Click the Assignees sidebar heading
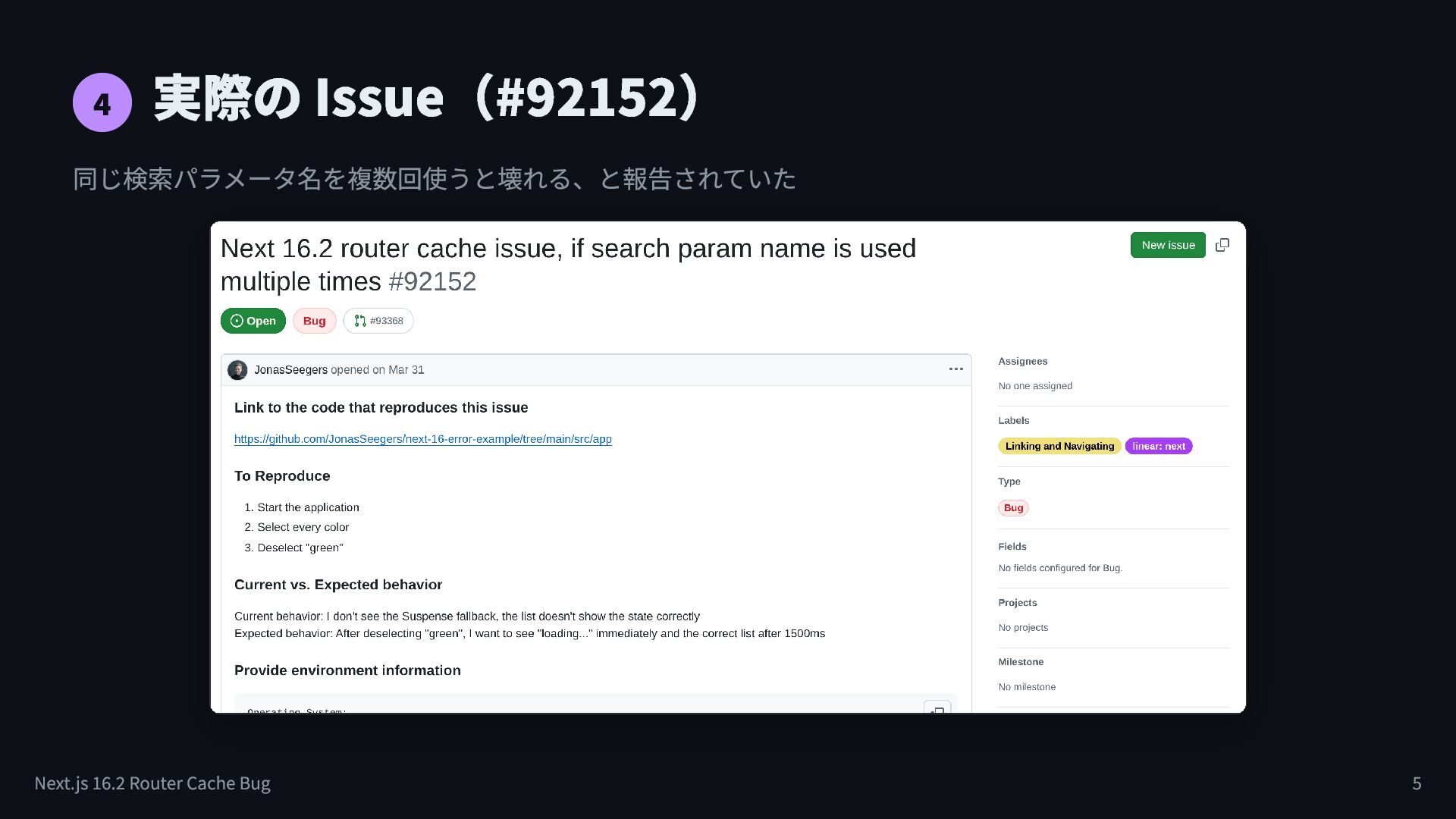The image size is (1456, 819). click(1023, 362)
